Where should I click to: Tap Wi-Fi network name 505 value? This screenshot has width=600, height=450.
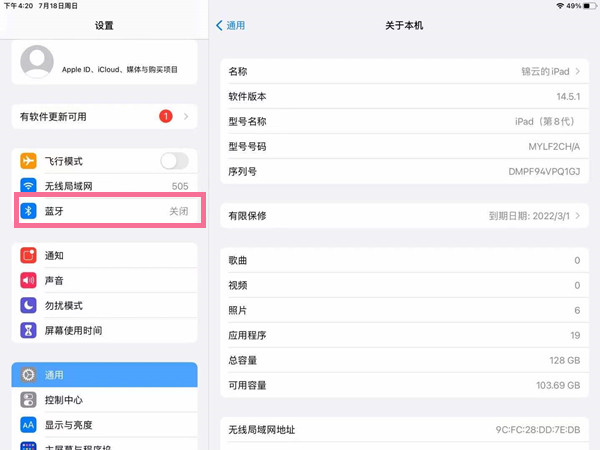pyautogui.click(x=180, y=186)
